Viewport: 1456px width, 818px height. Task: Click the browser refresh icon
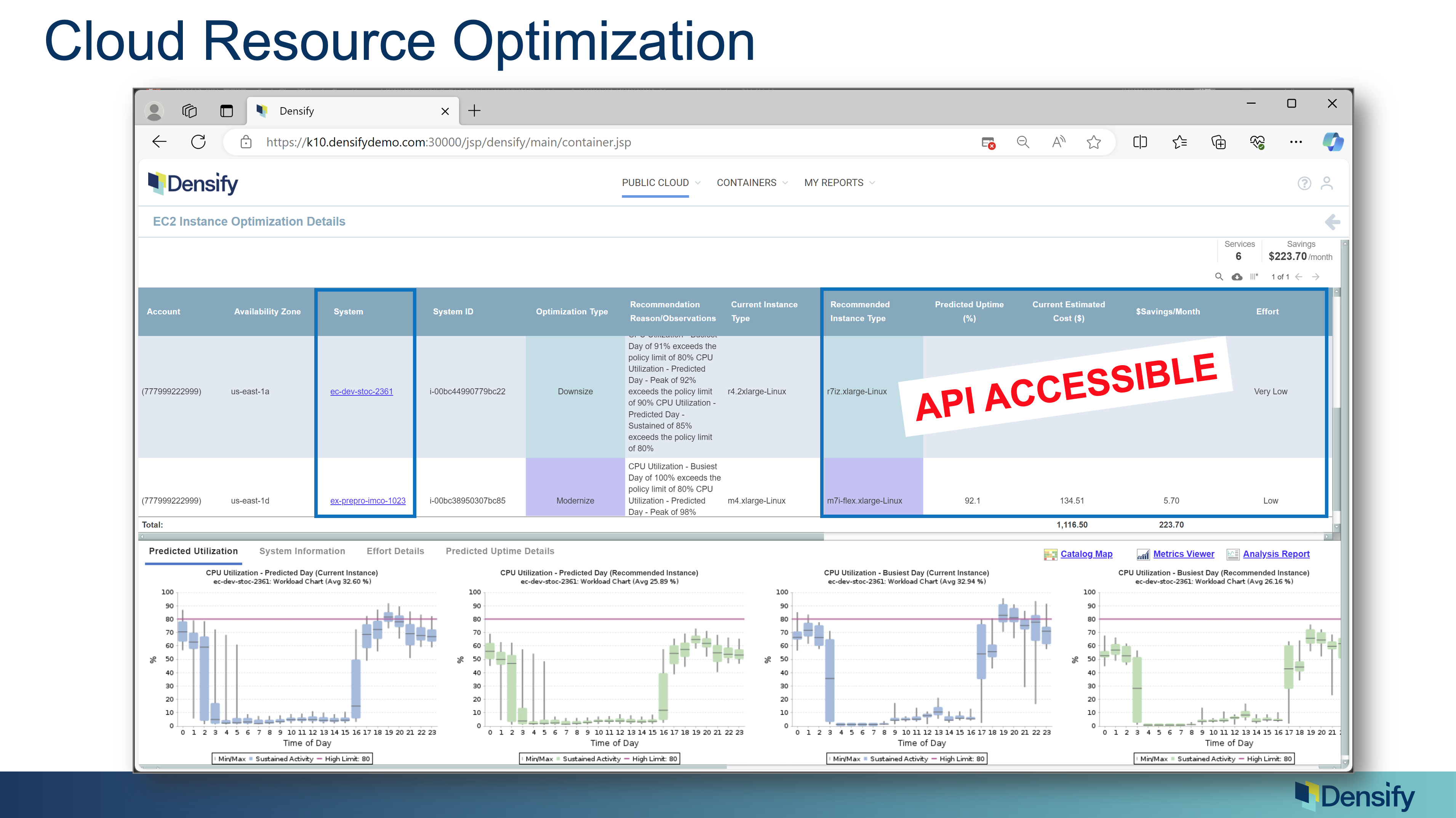click(198, 142)
